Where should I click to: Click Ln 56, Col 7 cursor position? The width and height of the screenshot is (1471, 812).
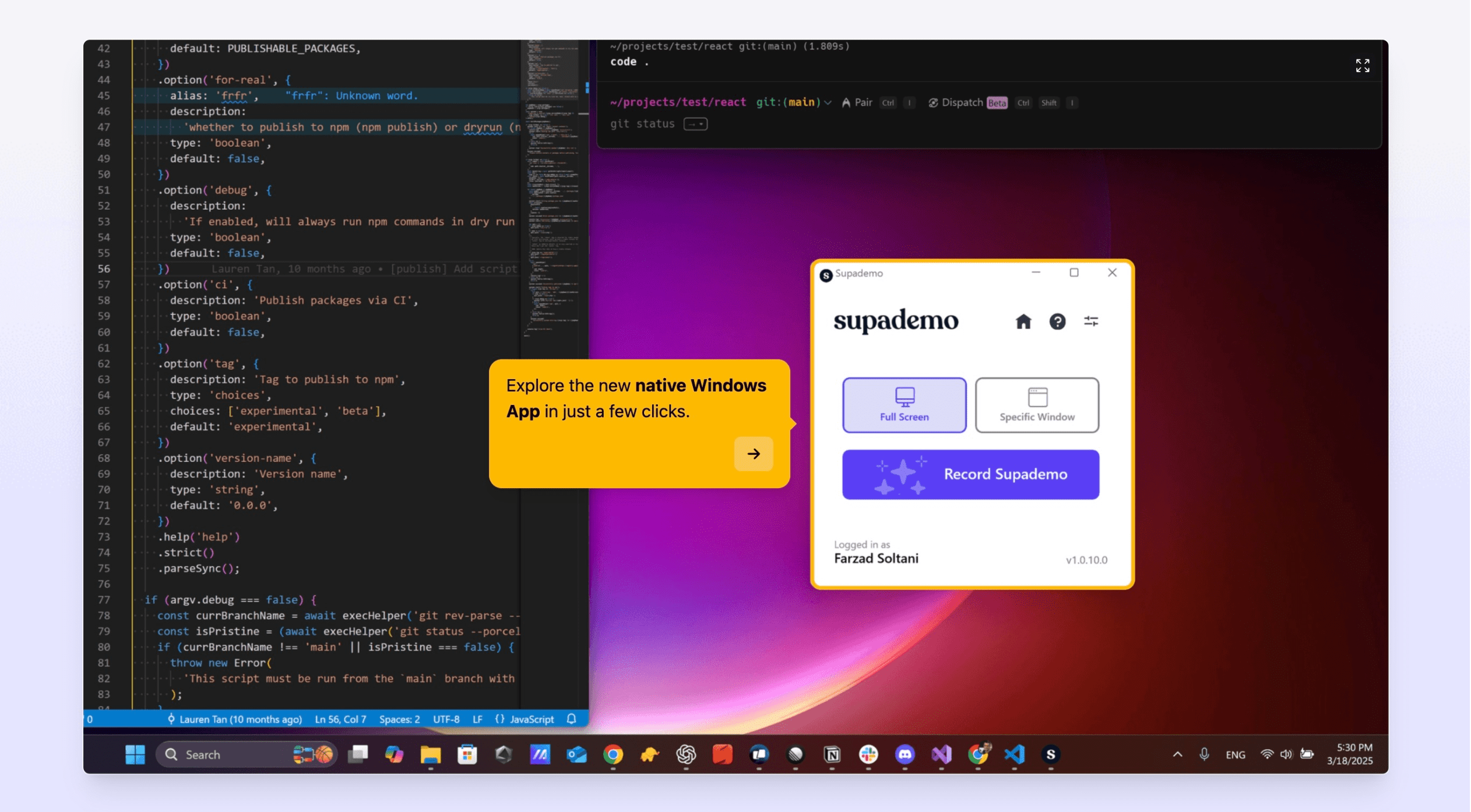coord(340,719)
